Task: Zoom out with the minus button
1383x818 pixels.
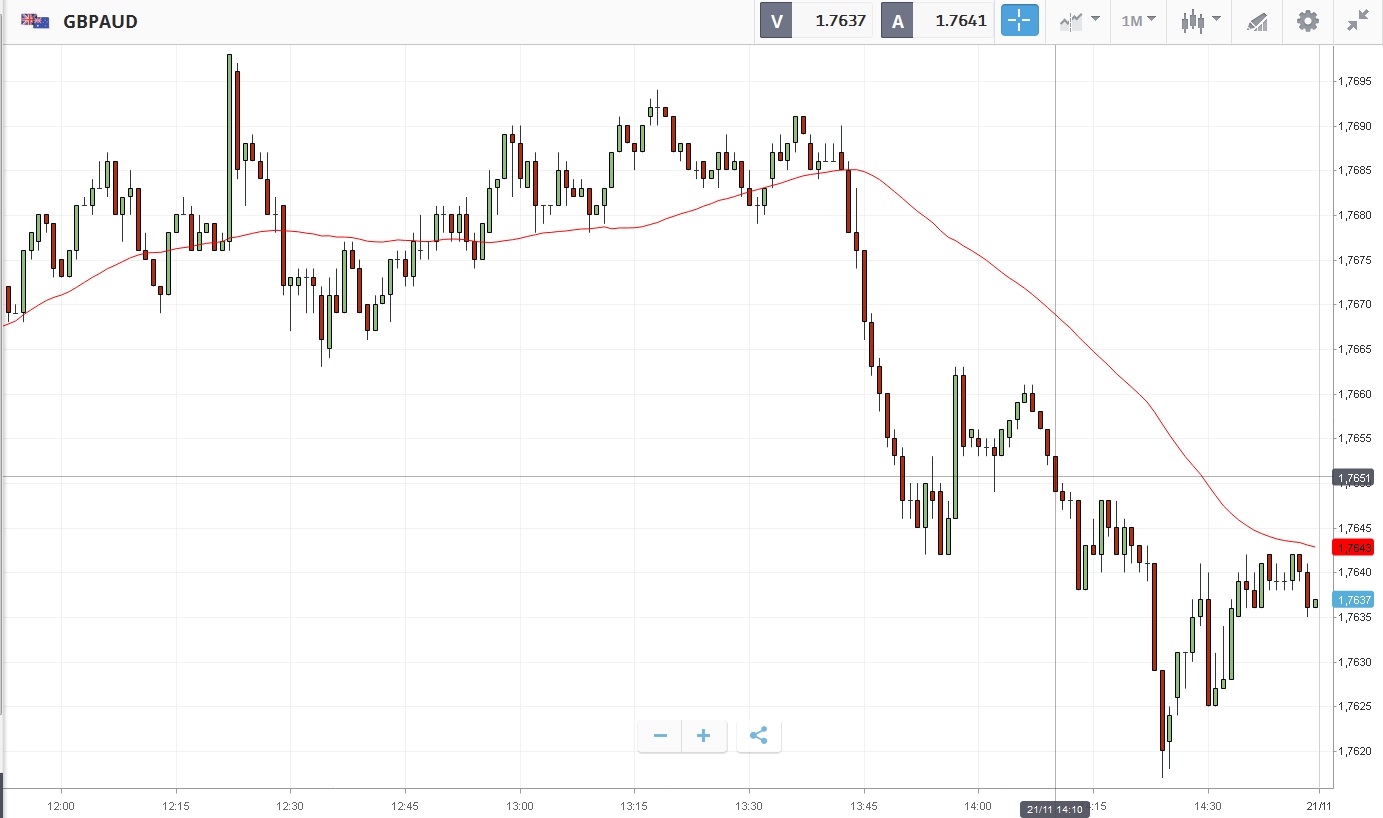Action: [660, 736]
